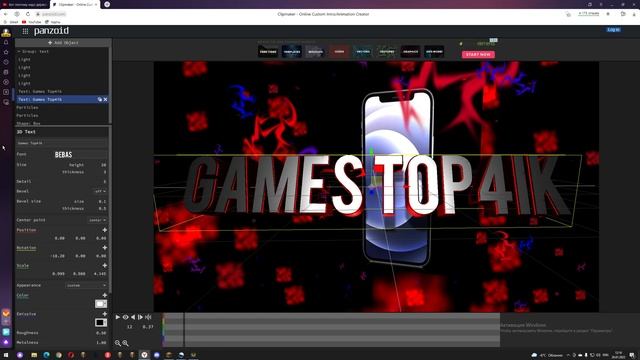Open the Appearance custom dropdown
Viewport: 640px width, 360px height.
pyautogui.click(x=86, y=285)
